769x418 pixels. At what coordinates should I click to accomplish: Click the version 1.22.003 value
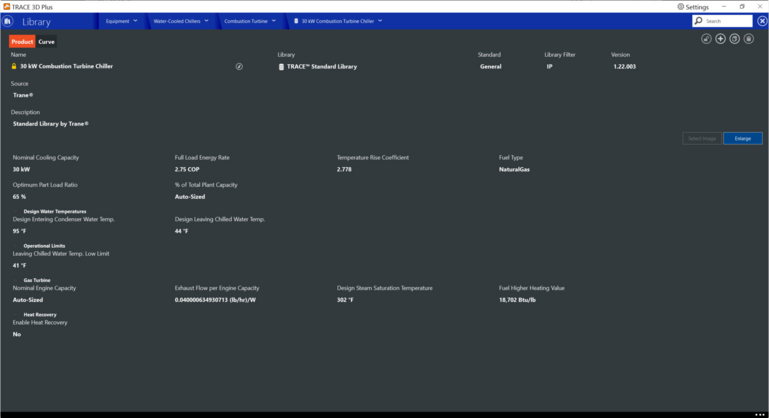coord(624,67)
